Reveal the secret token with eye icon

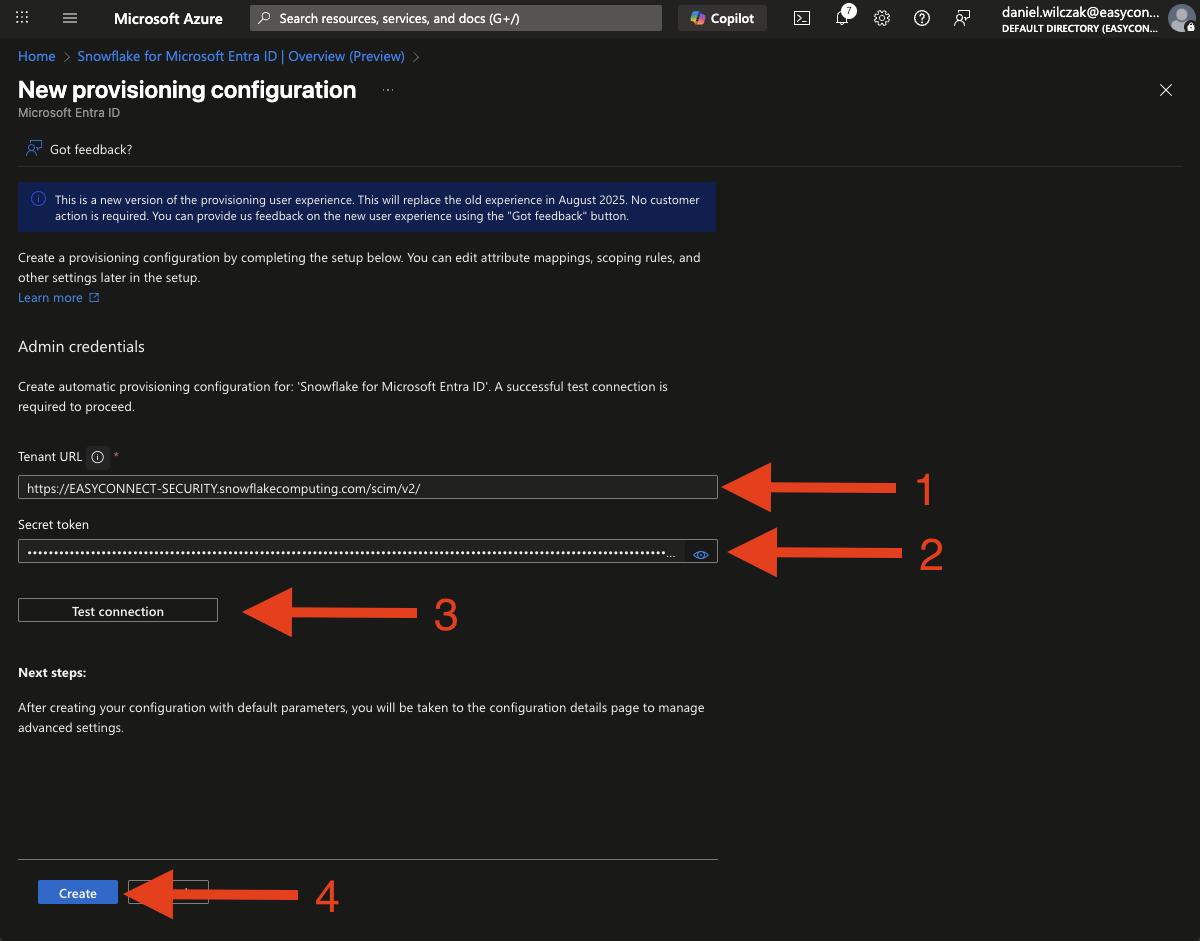(701, 554)
